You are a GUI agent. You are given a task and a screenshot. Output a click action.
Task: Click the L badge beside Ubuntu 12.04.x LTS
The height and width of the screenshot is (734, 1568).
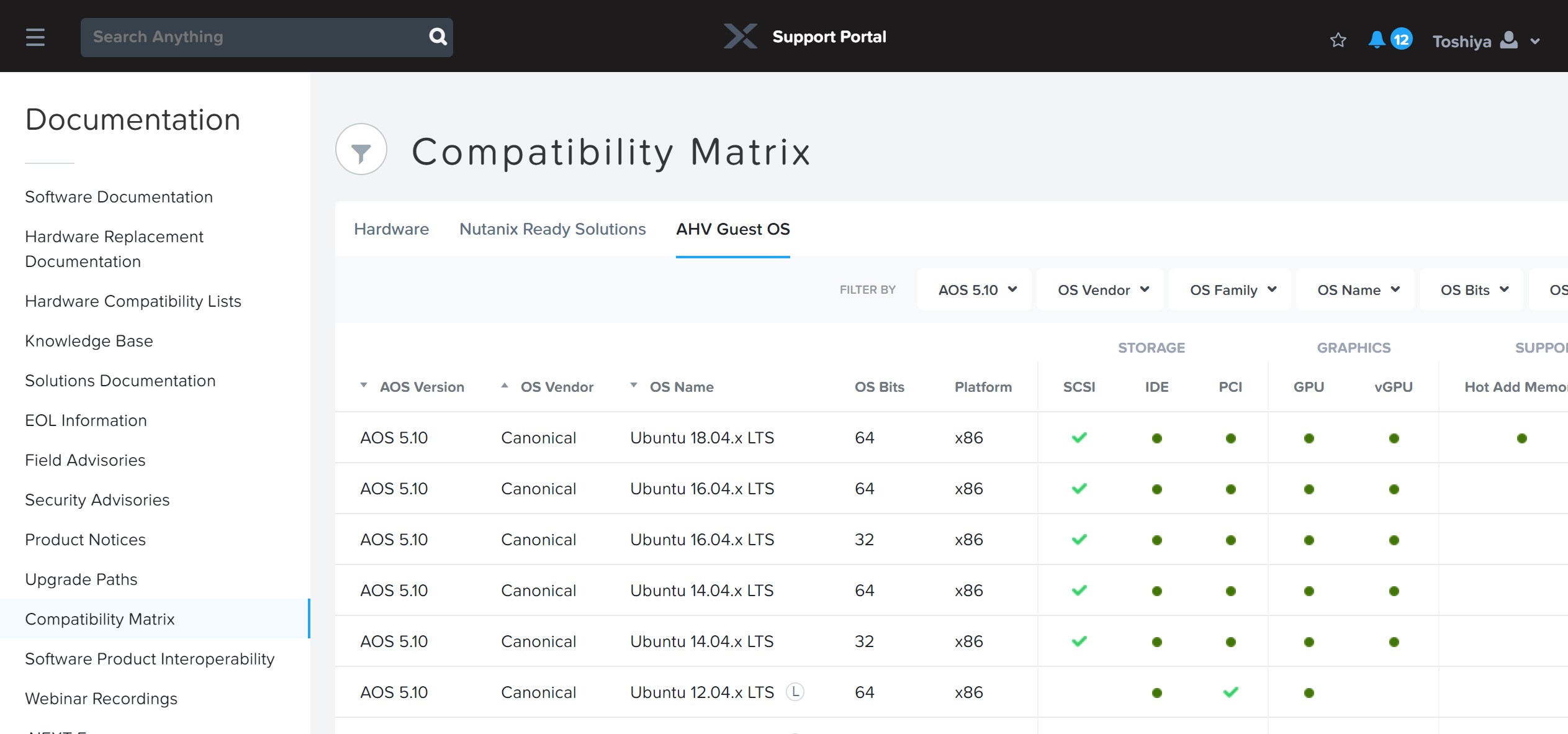click(795, 691)
